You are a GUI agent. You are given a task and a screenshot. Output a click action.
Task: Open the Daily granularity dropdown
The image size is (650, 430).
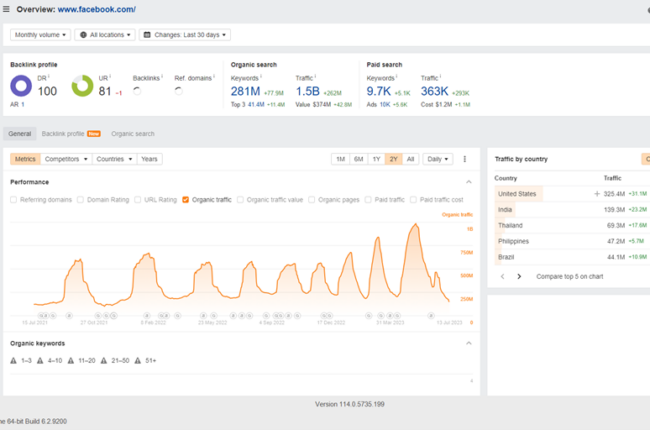pyautogui.click(x=438, y=159)
